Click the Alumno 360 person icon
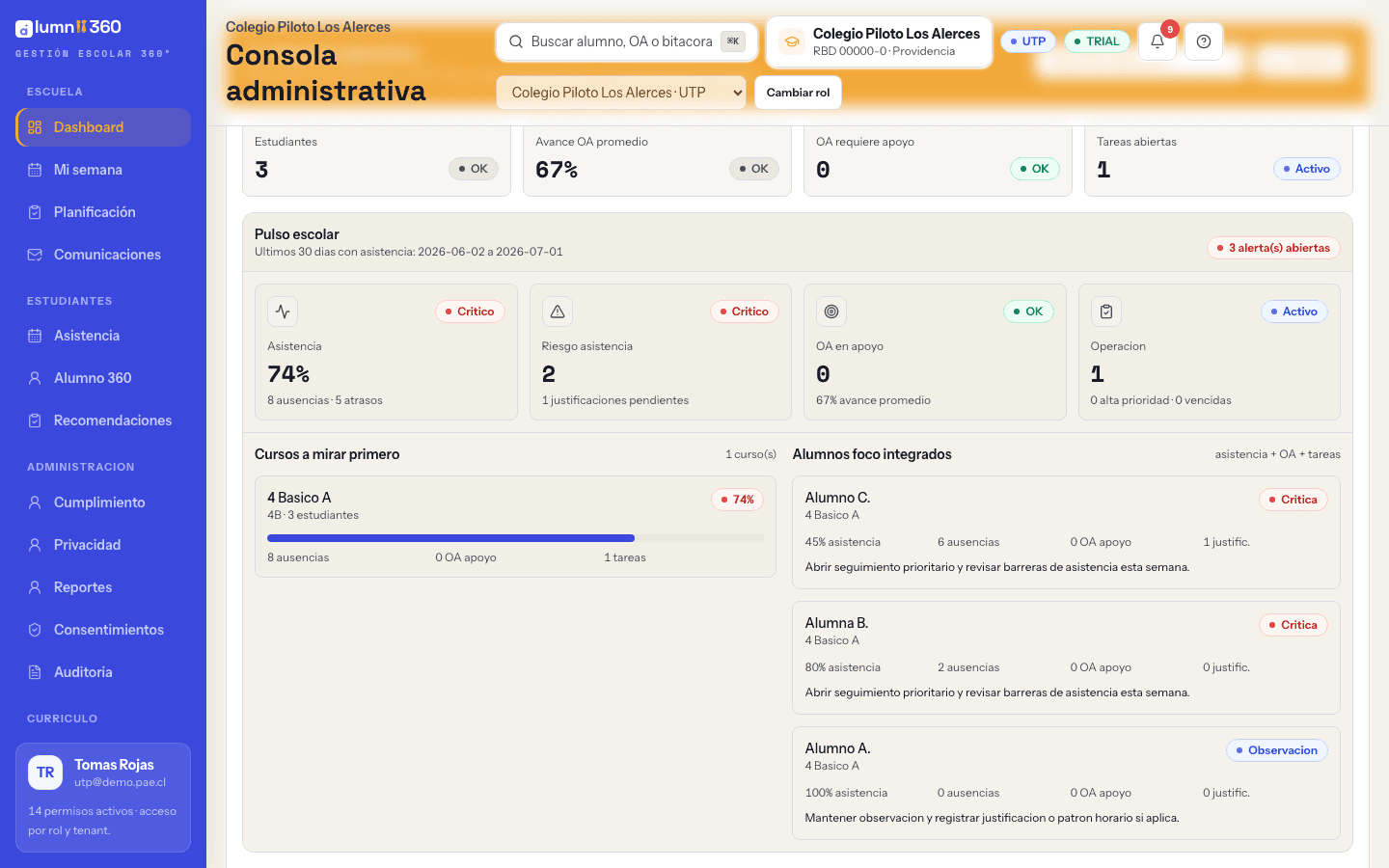This screenshot has height=868, width=1389. (35, 378)
